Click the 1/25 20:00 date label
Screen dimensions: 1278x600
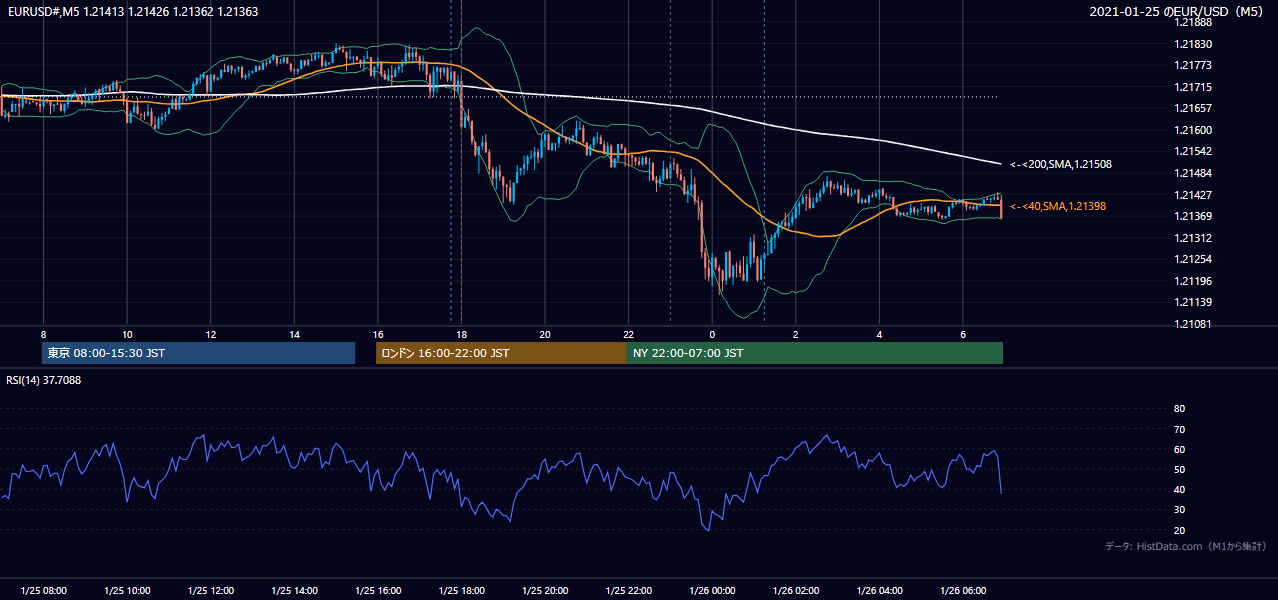coord(545,590)
